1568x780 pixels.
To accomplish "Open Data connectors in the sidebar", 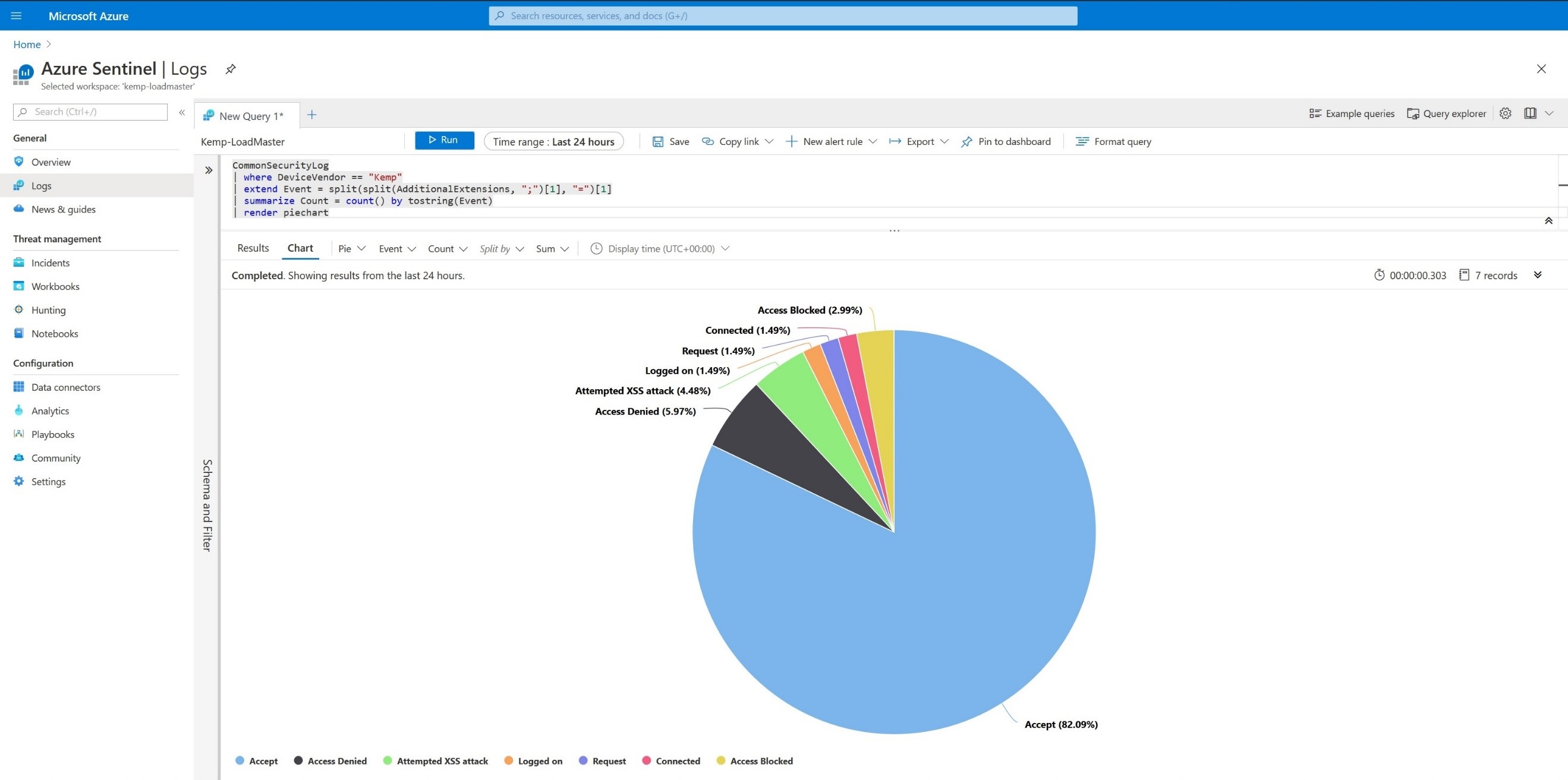I will 66,387.
